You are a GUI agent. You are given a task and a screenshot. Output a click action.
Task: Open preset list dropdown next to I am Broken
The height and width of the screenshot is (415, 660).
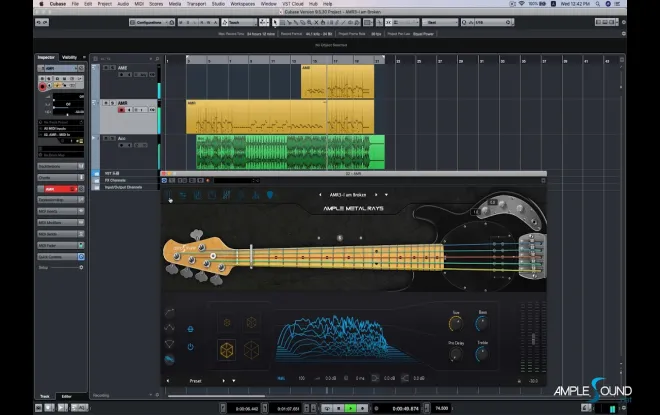386,195
